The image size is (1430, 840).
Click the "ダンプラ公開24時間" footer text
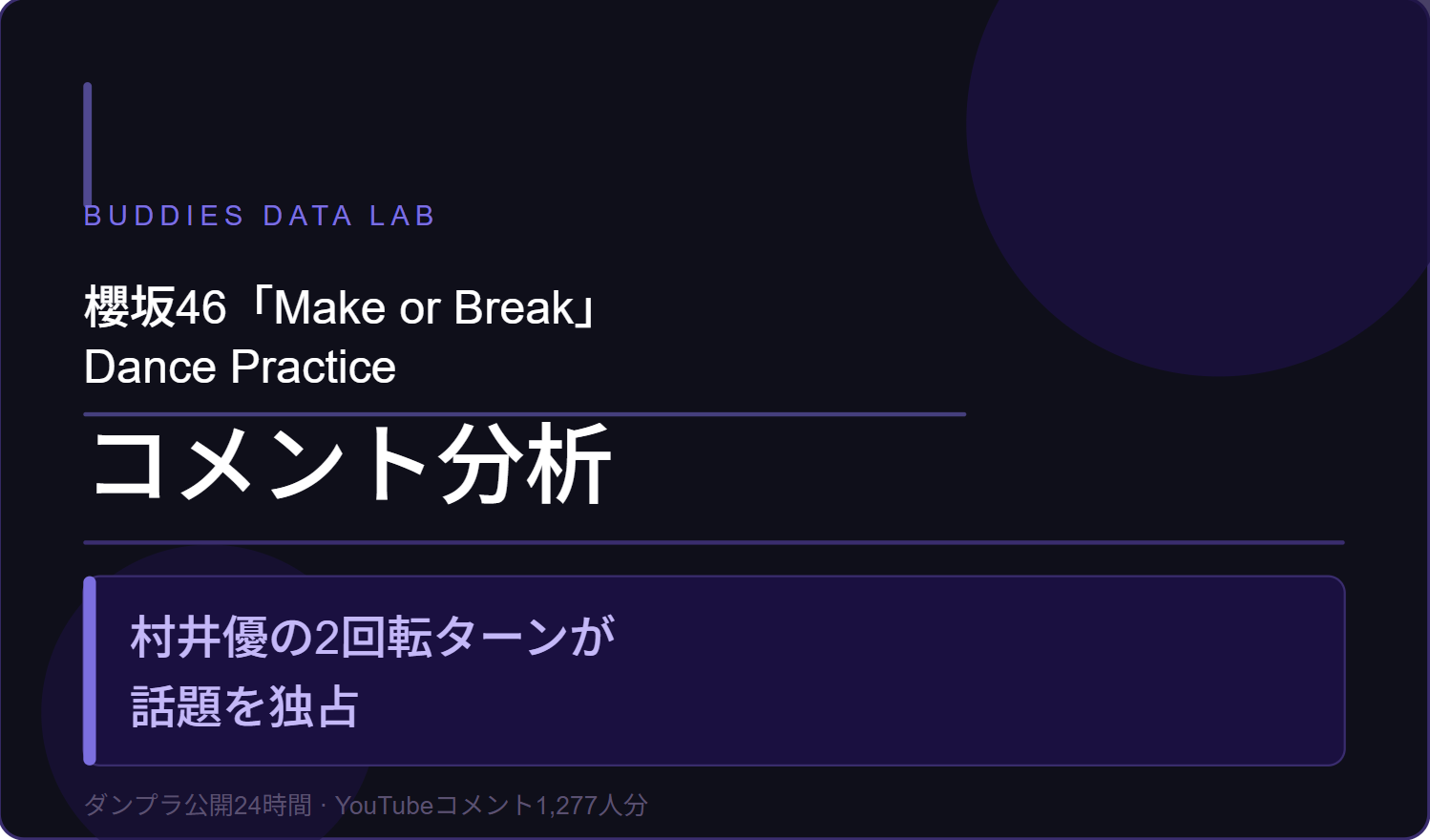198,806
